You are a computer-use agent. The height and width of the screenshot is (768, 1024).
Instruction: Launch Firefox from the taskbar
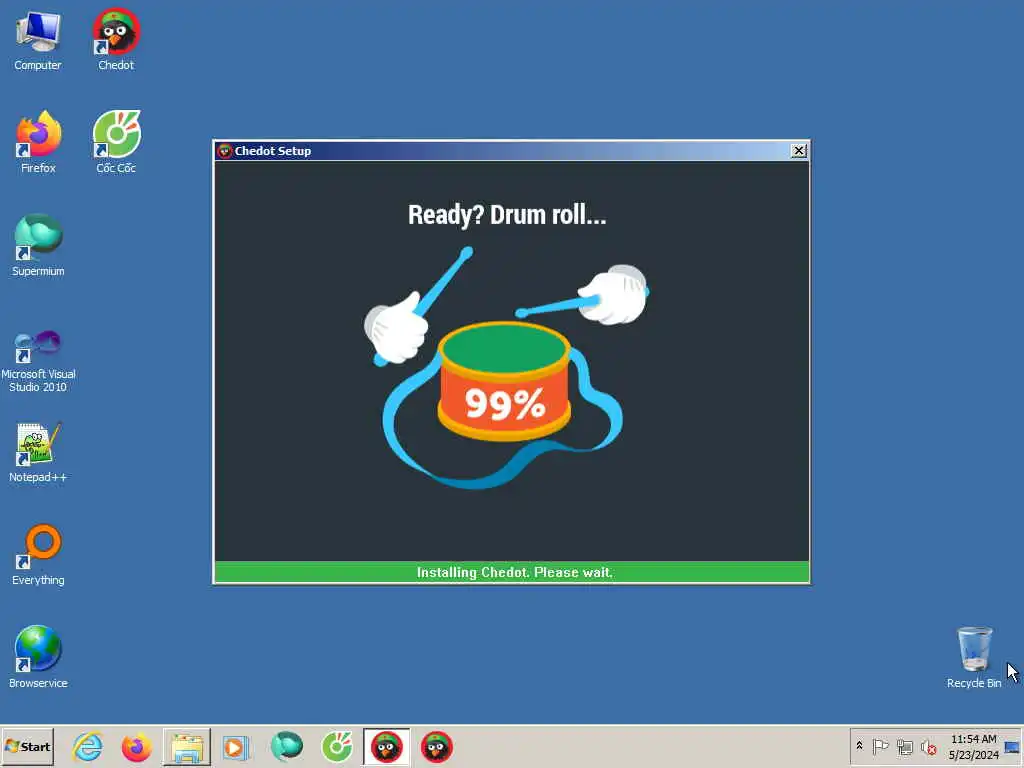click(136, 747)
